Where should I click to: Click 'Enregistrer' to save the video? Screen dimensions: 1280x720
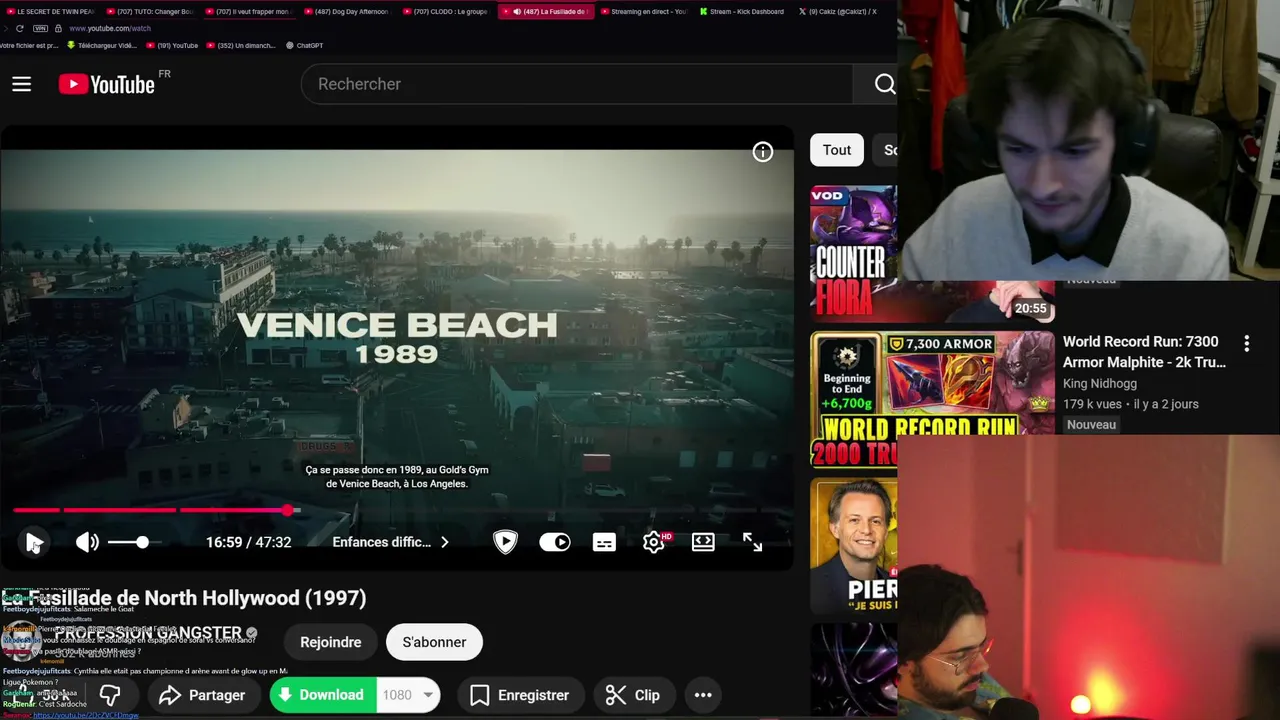tap(520, 695)
